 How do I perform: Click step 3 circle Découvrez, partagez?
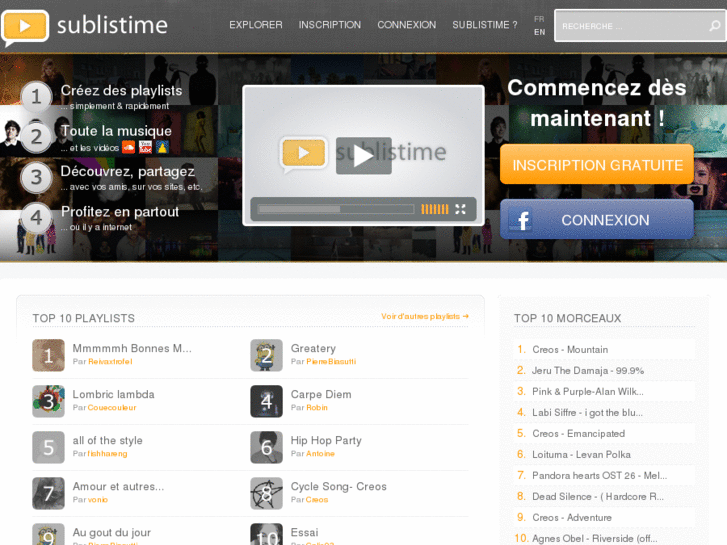click(36, 177)
